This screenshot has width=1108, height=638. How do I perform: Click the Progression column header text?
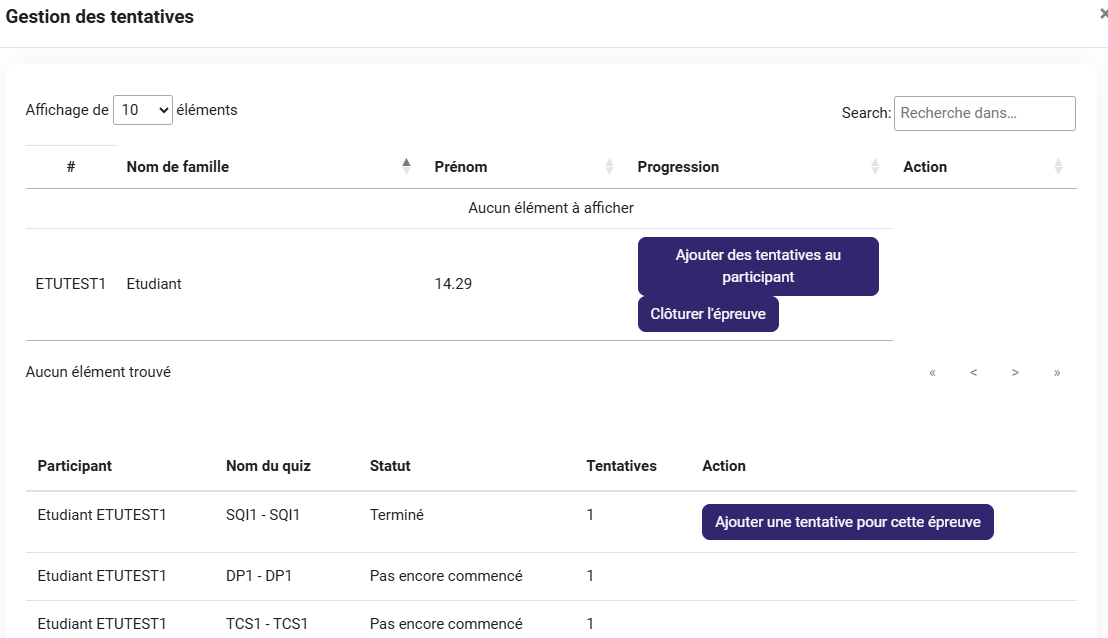pyautogui.click(x=678, y=167)
